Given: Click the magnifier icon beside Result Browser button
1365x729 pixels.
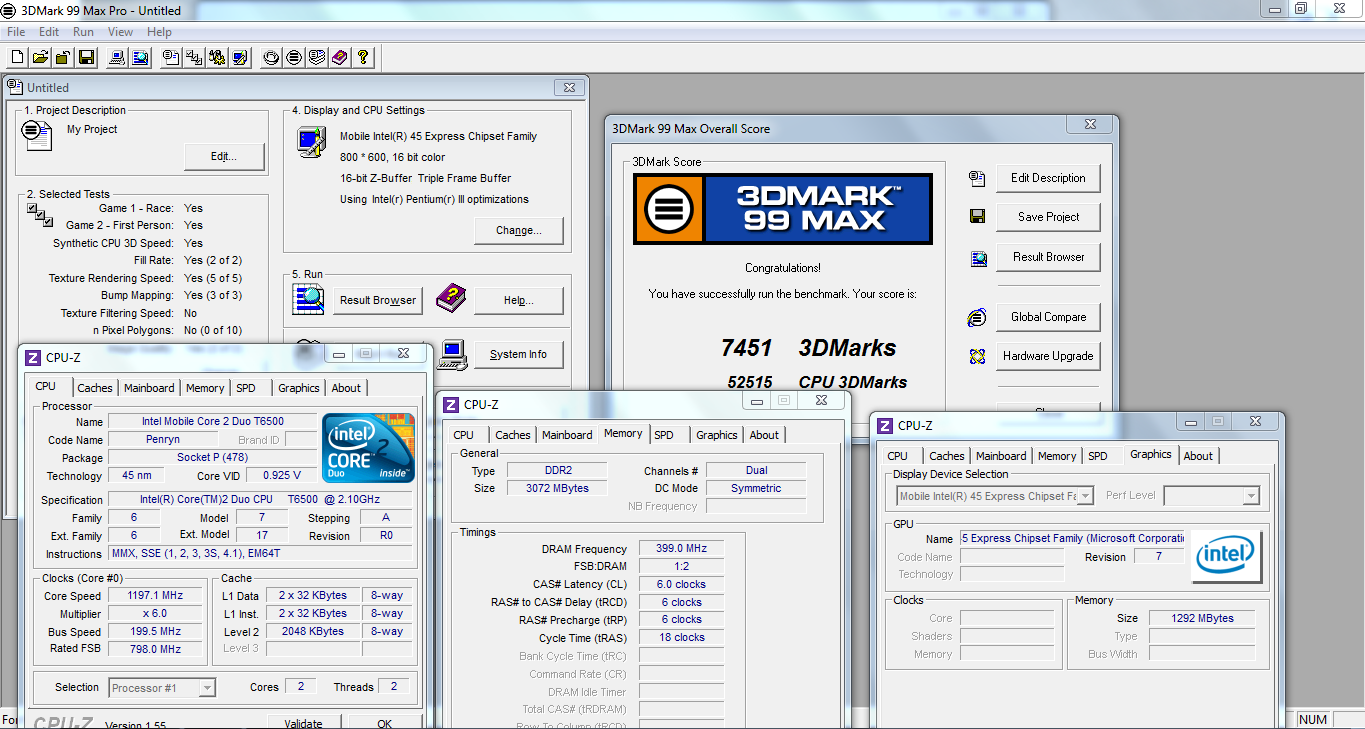Looking at the screenshot, I should click(x=308, y=299).
